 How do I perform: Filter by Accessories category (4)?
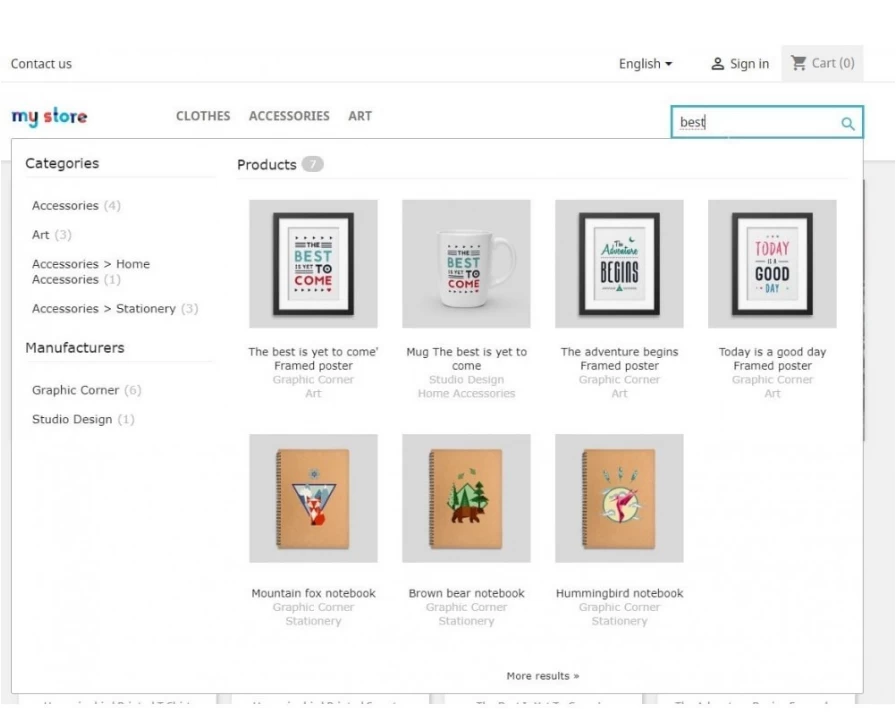[x=76, y=206]
